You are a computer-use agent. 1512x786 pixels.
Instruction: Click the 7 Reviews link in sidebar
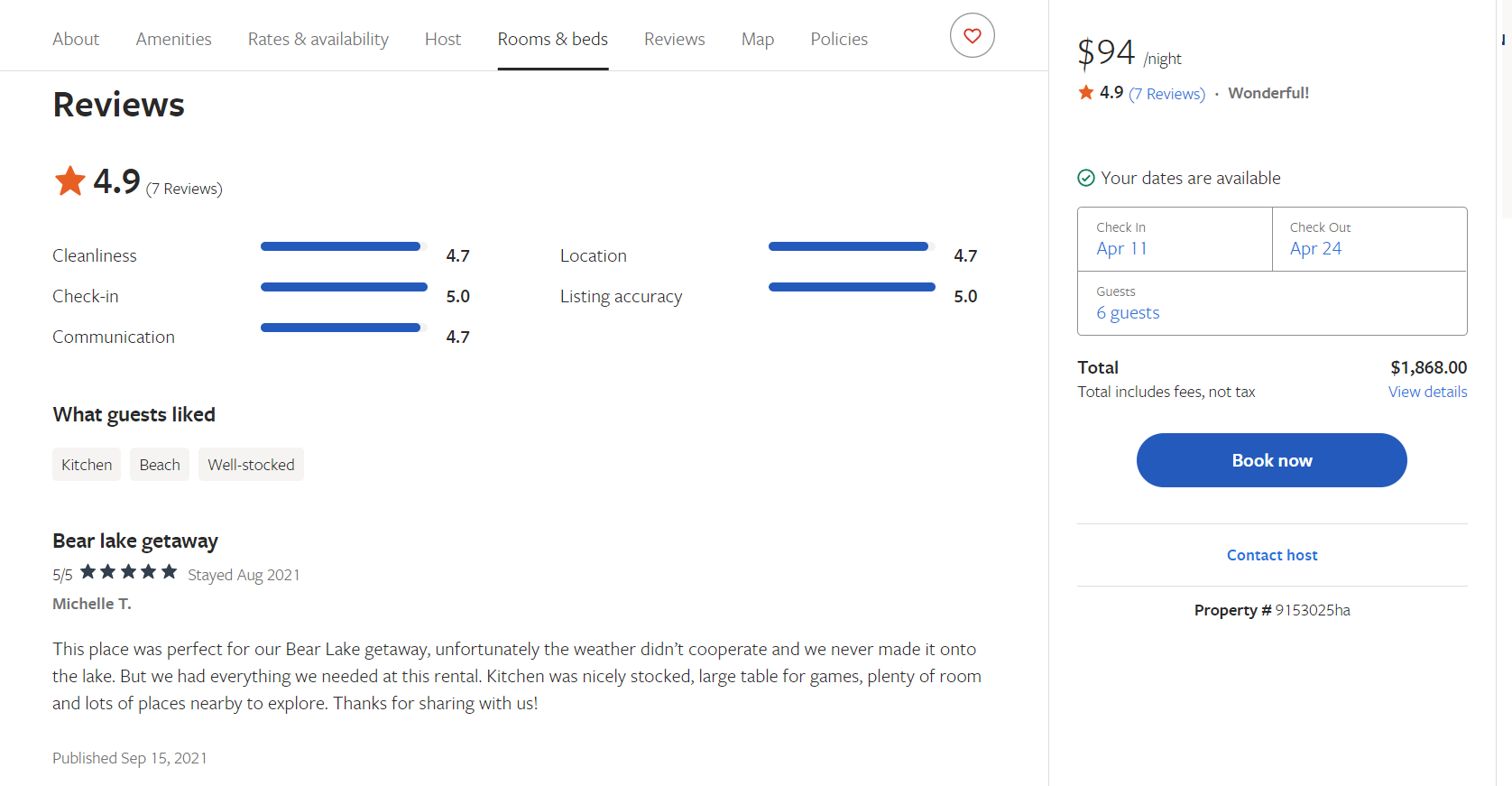pos(1166,94)
